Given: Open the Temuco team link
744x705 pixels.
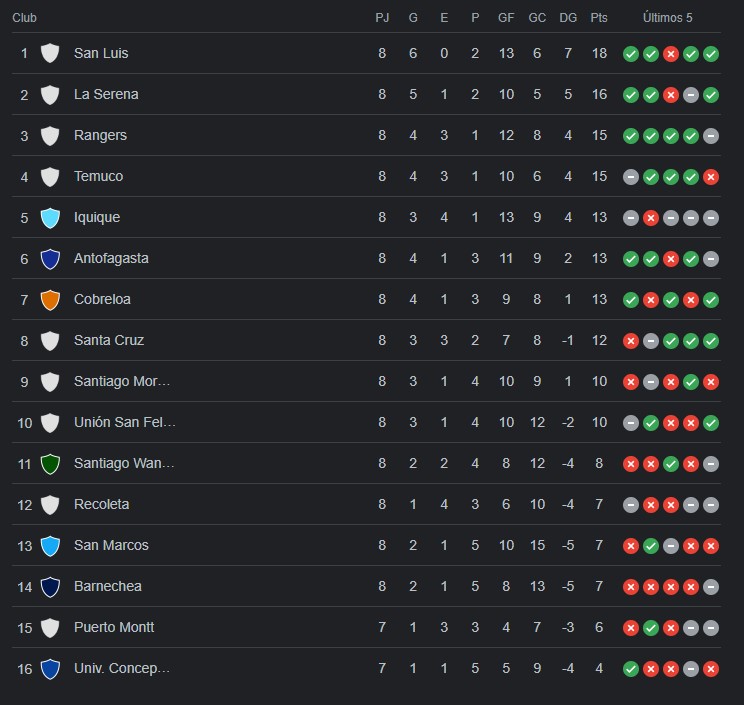Looking at the screenshot, I should pos(98,176).
